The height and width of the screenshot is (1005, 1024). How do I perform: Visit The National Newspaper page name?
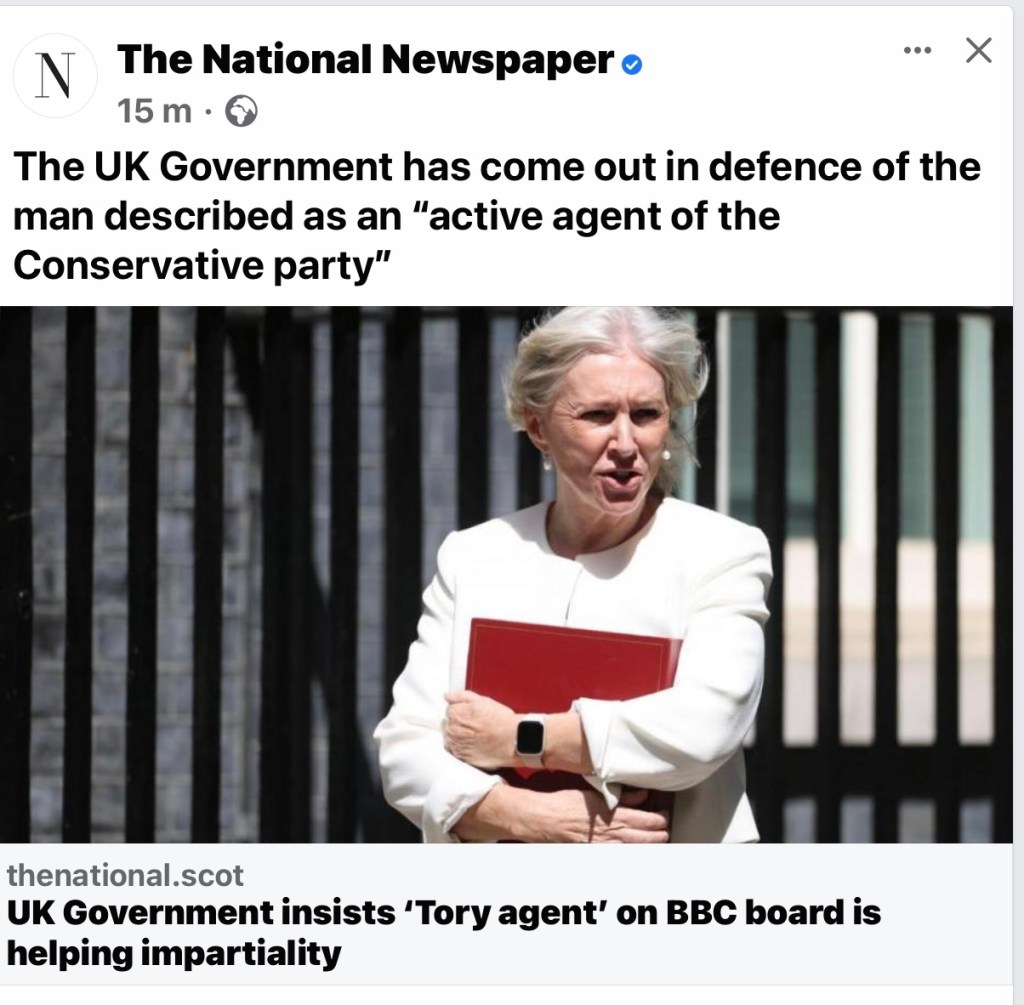pos(366,59)
